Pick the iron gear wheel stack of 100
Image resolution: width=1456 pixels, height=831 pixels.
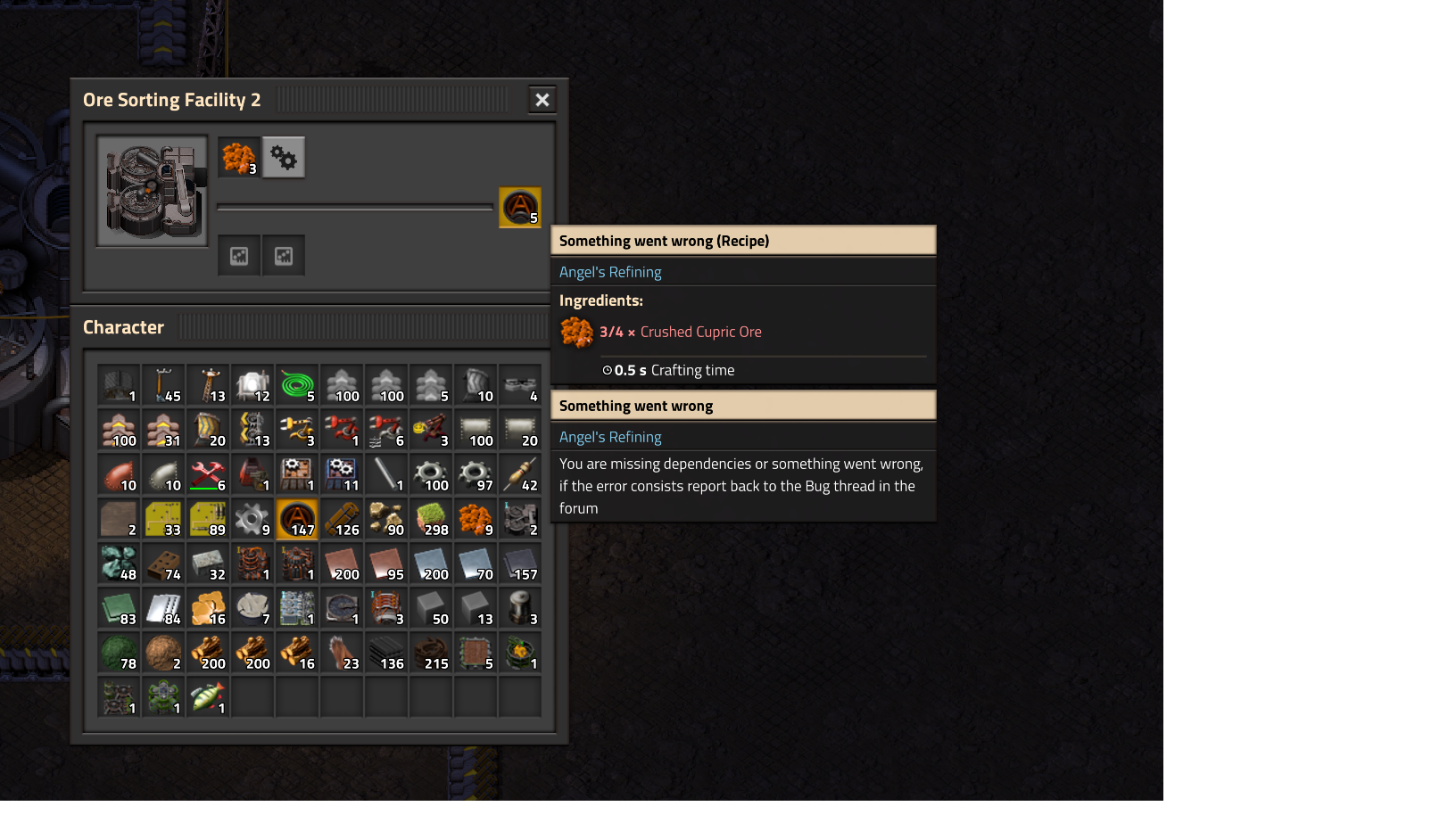(431, 474)
